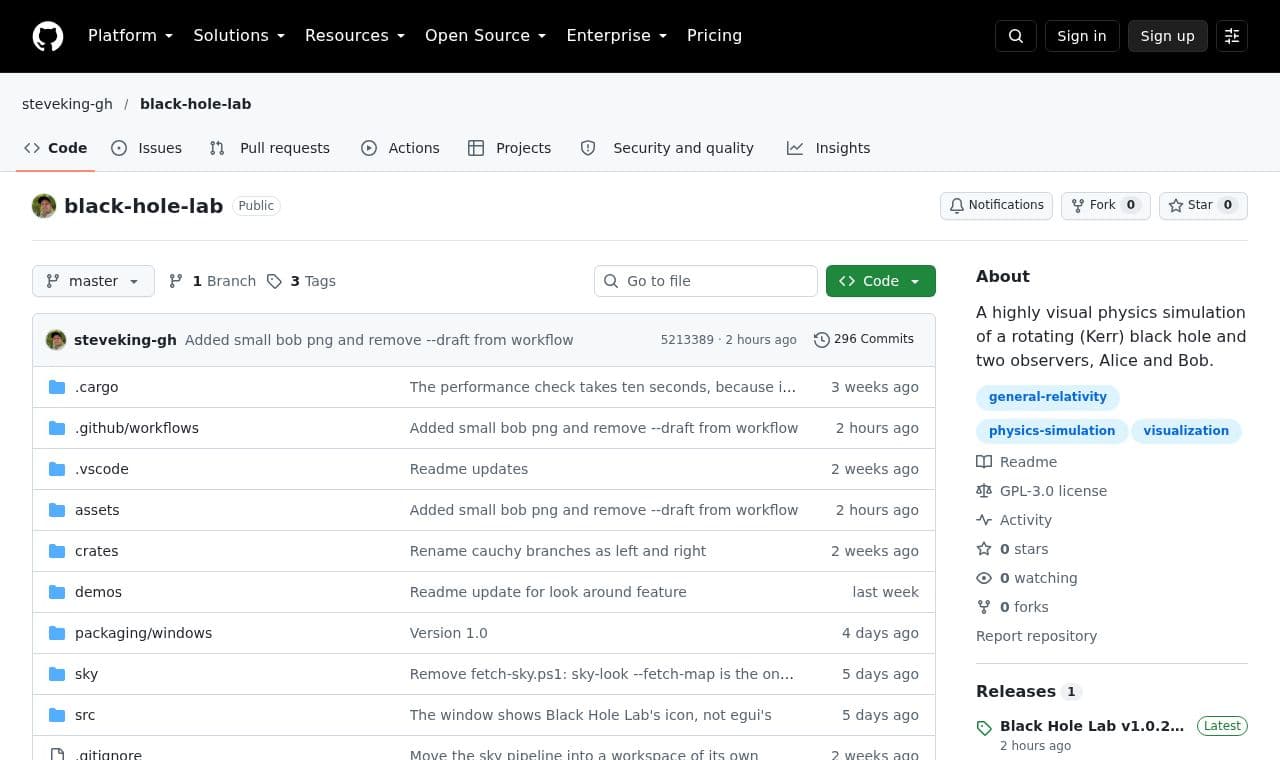Open the green Code dropdown

pos(881,281)
